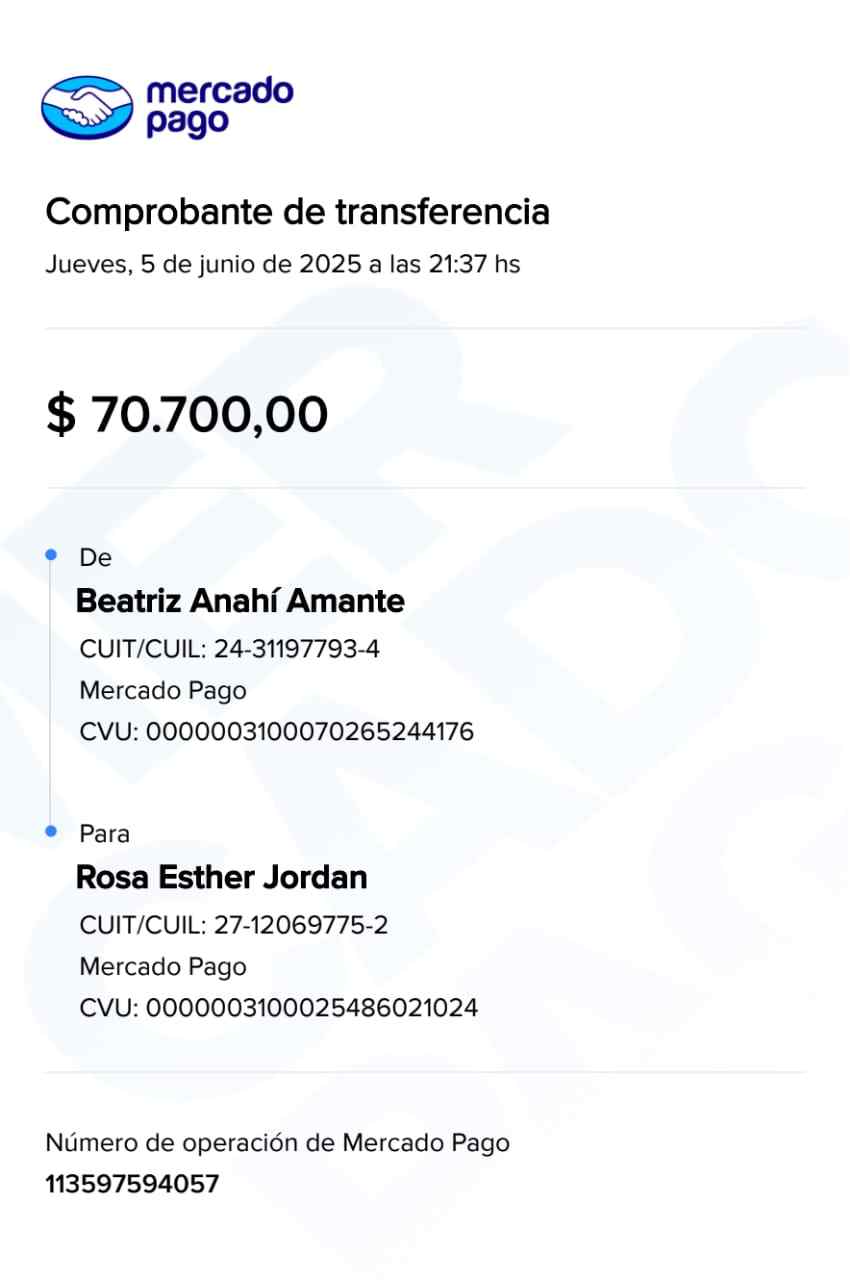The image size is (850, 1280).
Task: Select recipient CVU ending in 021024
Action: (x=278, y=1007)
